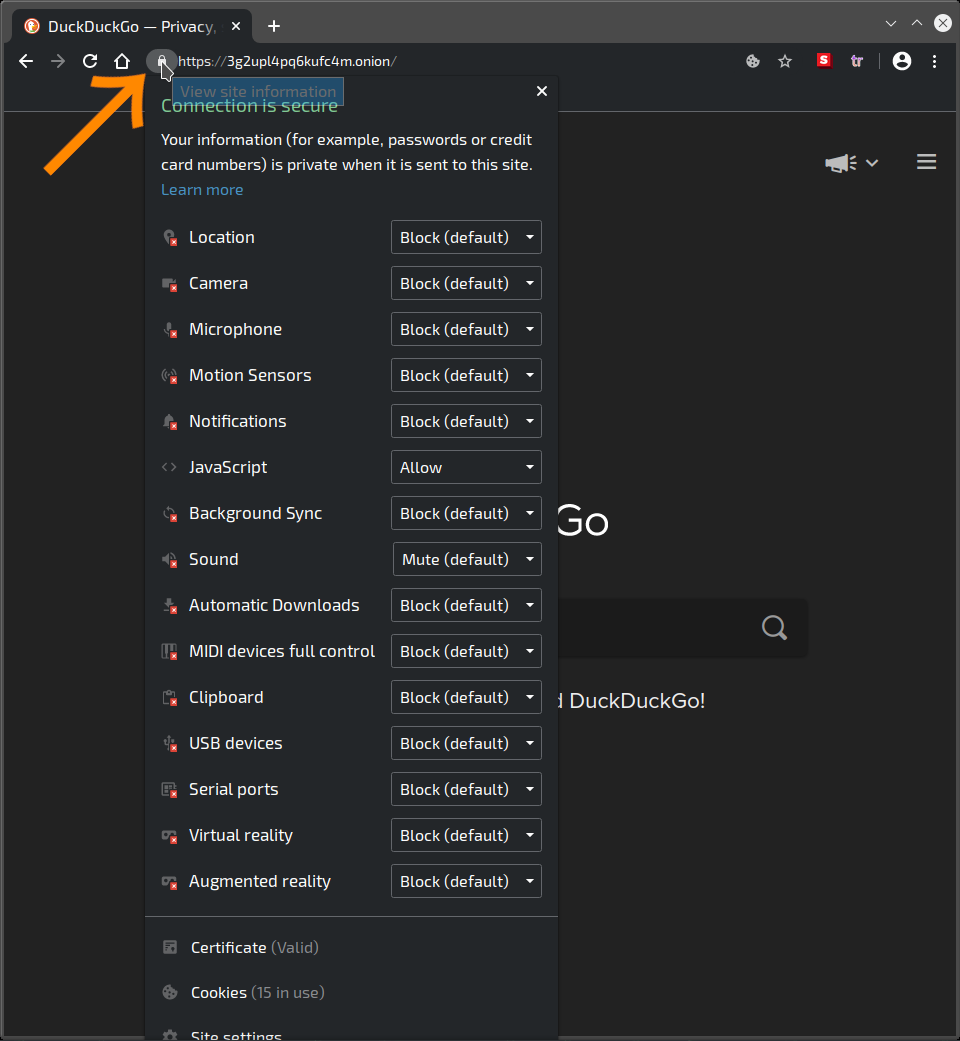The width and height of the screenshot is (960, 1041).
Task: Click the Motion Sensors permission icon
Action: click(170, 376)
